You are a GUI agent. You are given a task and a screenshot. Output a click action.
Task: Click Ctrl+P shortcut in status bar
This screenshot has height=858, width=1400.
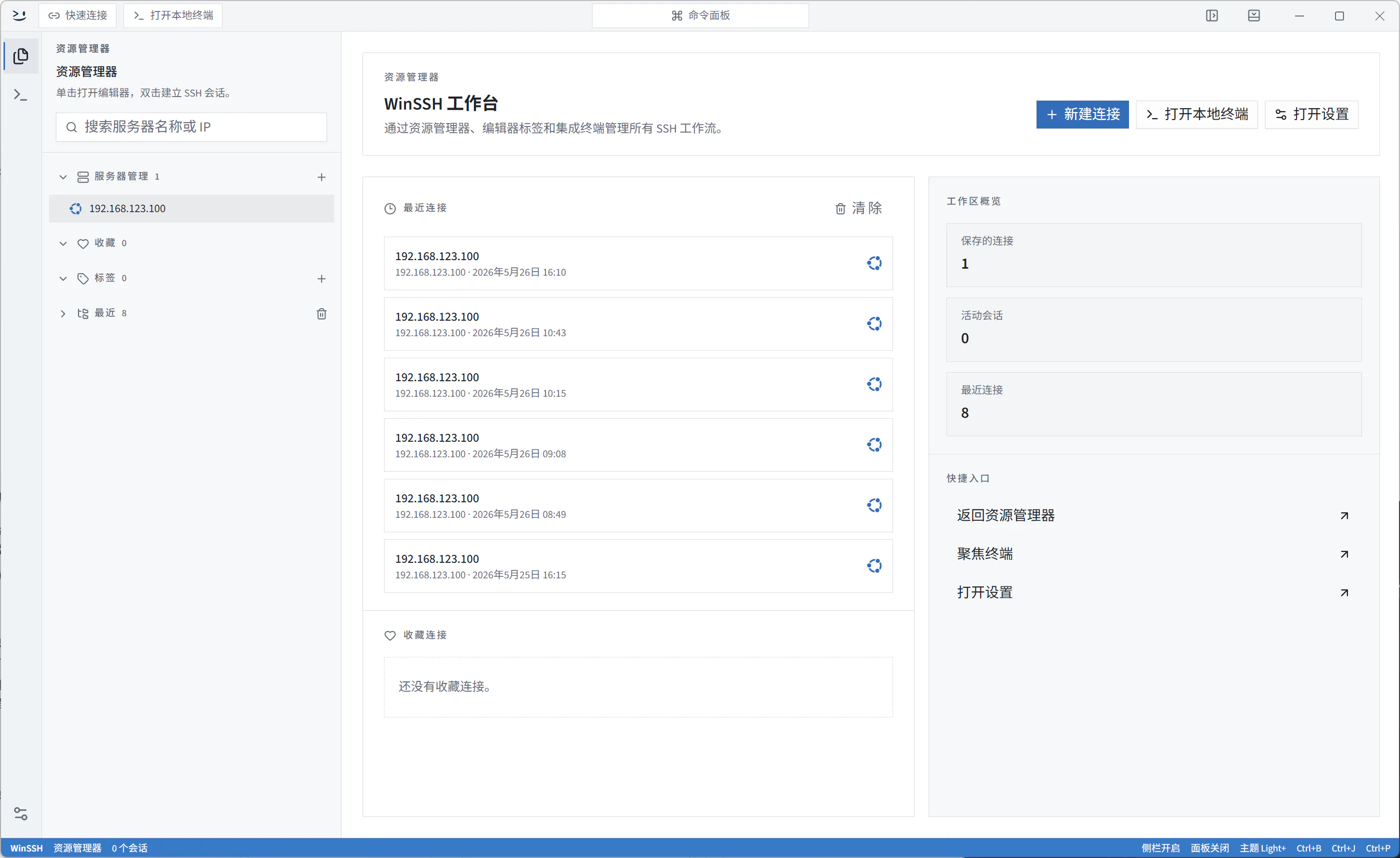tap(1378, 848)
